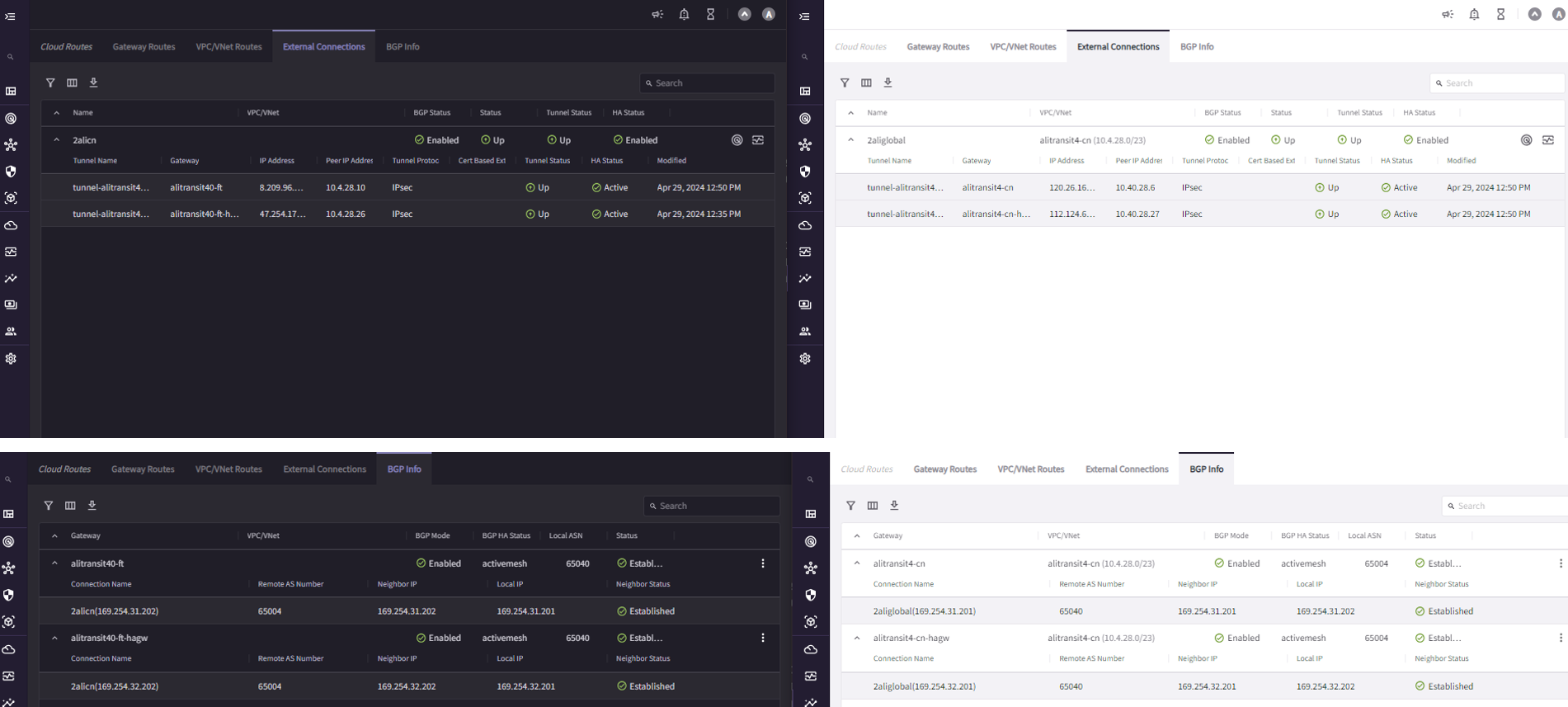Open shield security icon in dark 2alicn sidebar

(x=11, y=172)
